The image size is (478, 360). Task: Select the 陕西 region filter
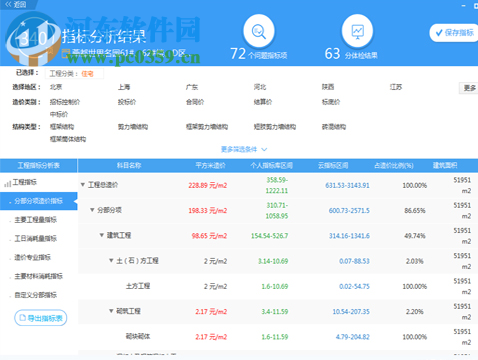point(328,87)
